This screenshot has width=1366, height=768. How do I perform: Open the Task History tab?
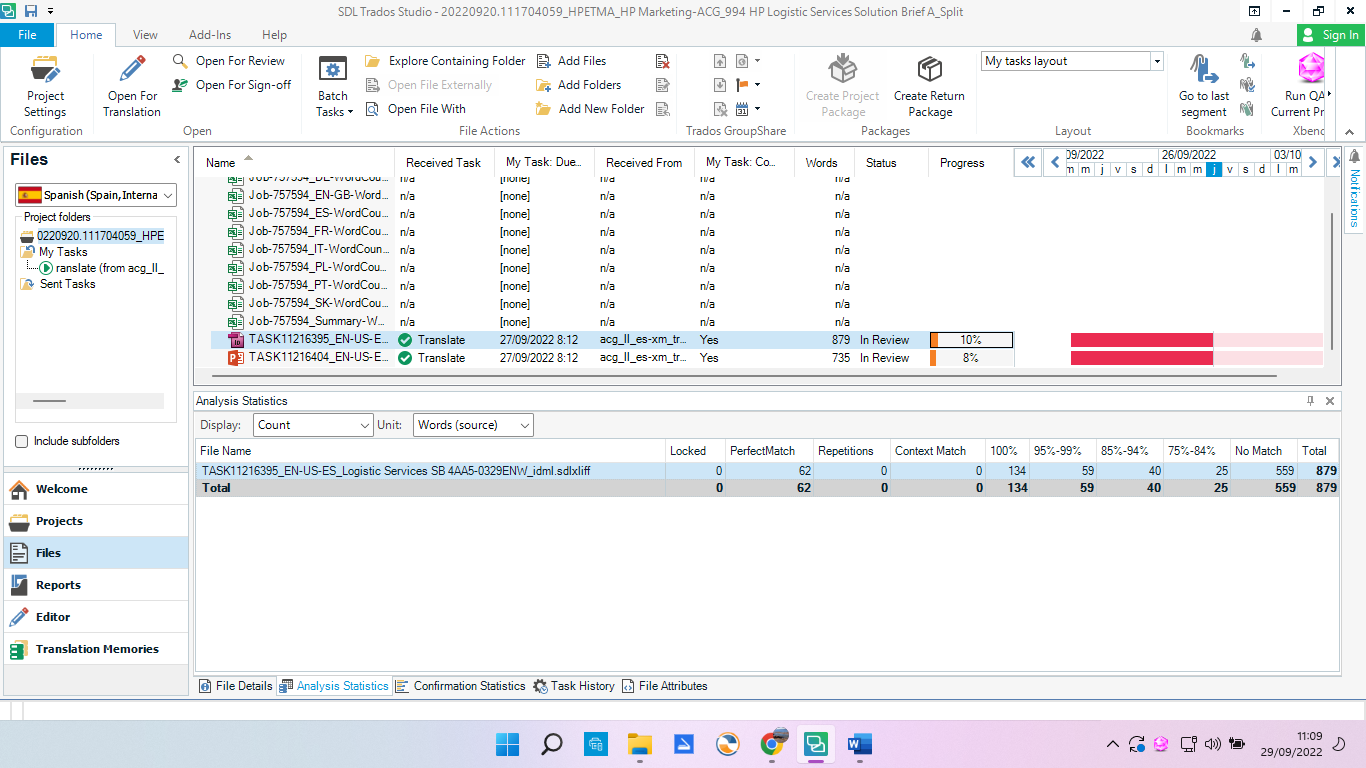click(574, 686)
